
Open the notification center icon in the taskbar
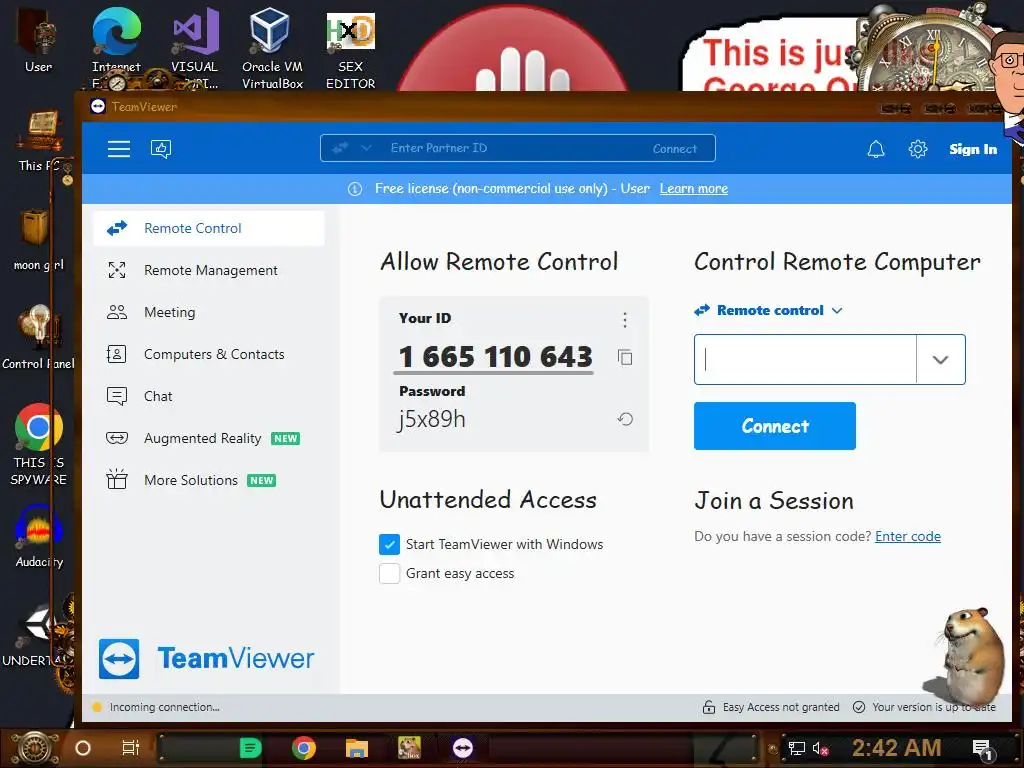tap(982, 750)
